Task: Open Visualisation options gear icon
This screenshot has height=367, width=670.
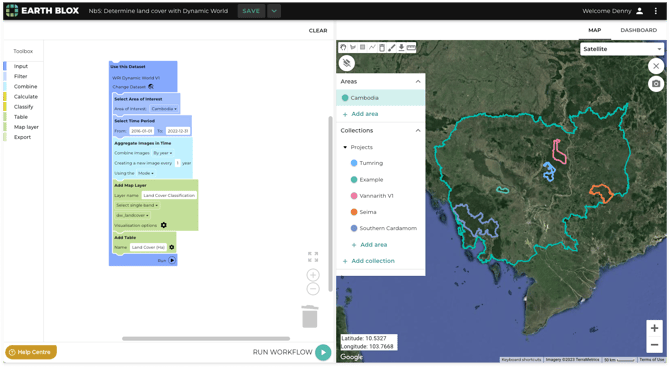Action: point(164,225)
